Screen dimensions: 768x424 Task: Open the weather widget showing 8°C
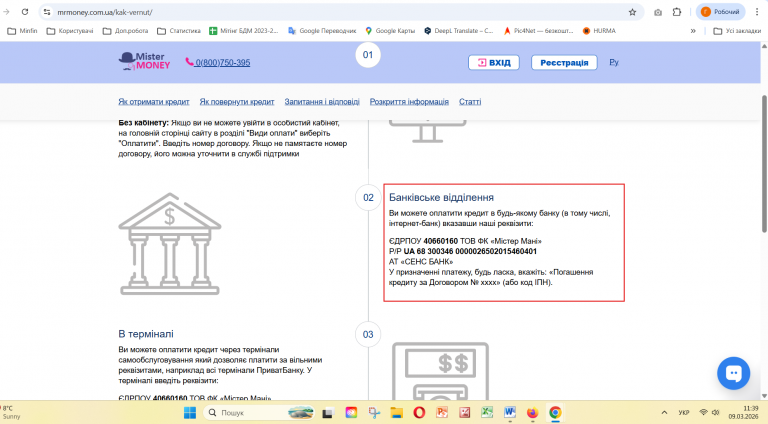point(12,412)
